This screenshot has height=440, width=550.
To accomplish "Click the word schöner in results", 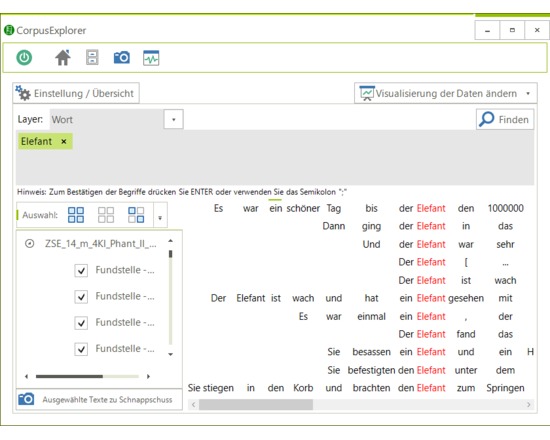I will pyautogui.click(x=303, y=208).
